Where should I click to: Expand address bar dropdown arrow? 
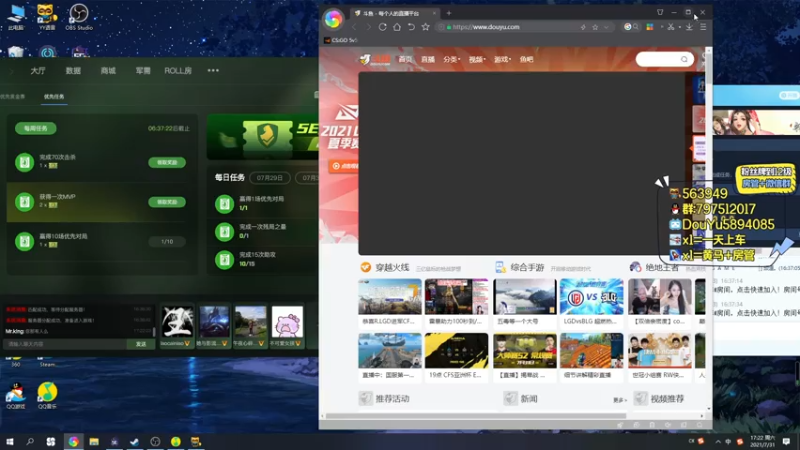(x=606, y=27)
